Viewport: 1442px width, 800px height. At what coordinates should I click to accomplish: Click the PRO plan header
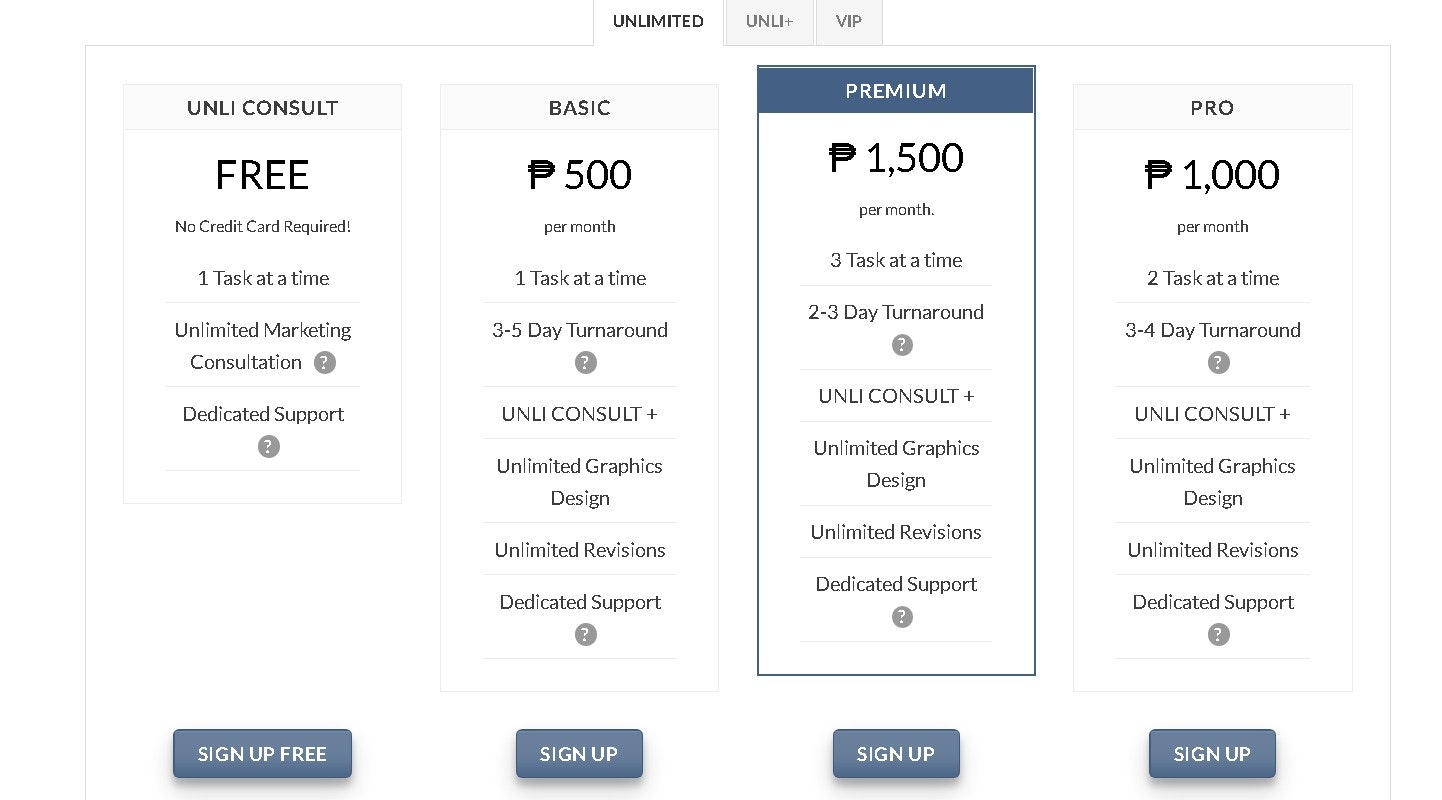[1212, 107]
